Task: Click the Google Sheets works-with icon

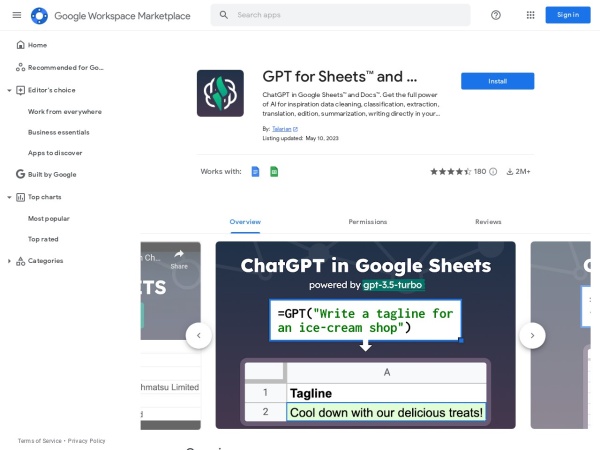Action: point(274,171)
